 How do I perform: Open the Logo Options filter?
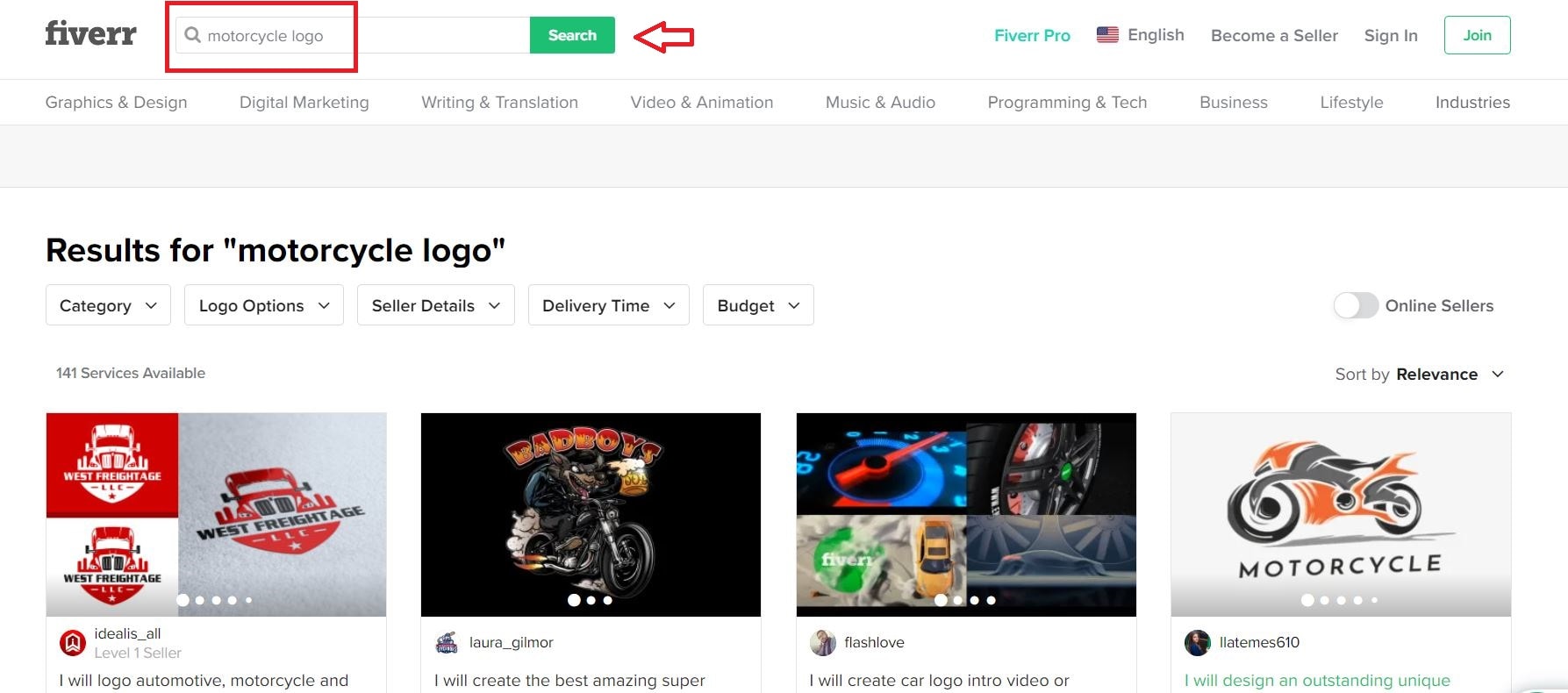(x=264, y=305)
